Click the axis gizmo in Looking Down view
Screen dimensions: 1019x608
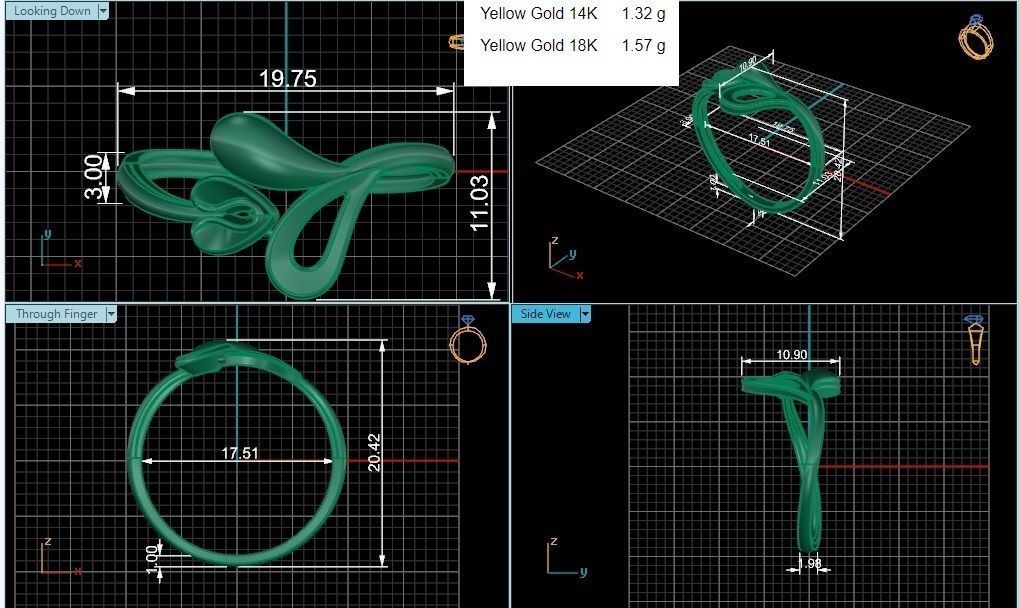(60, 249)
